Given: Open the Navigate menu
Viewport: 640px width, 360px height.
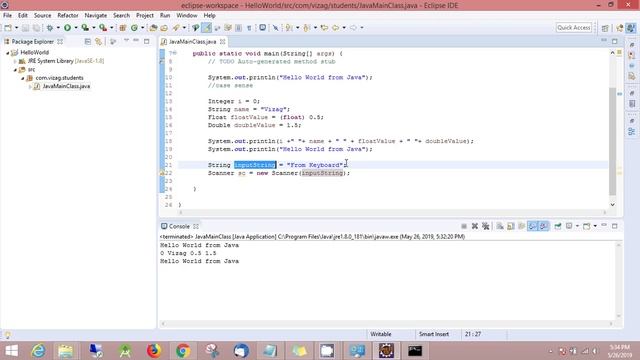Looking at the screenshot, I should 96,16.
